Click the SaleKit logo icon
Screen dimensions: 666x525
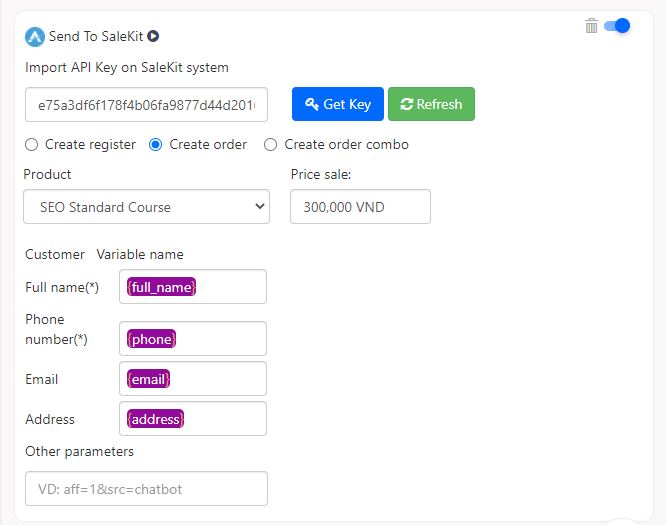pyautogui.click(x=35, y=37)
